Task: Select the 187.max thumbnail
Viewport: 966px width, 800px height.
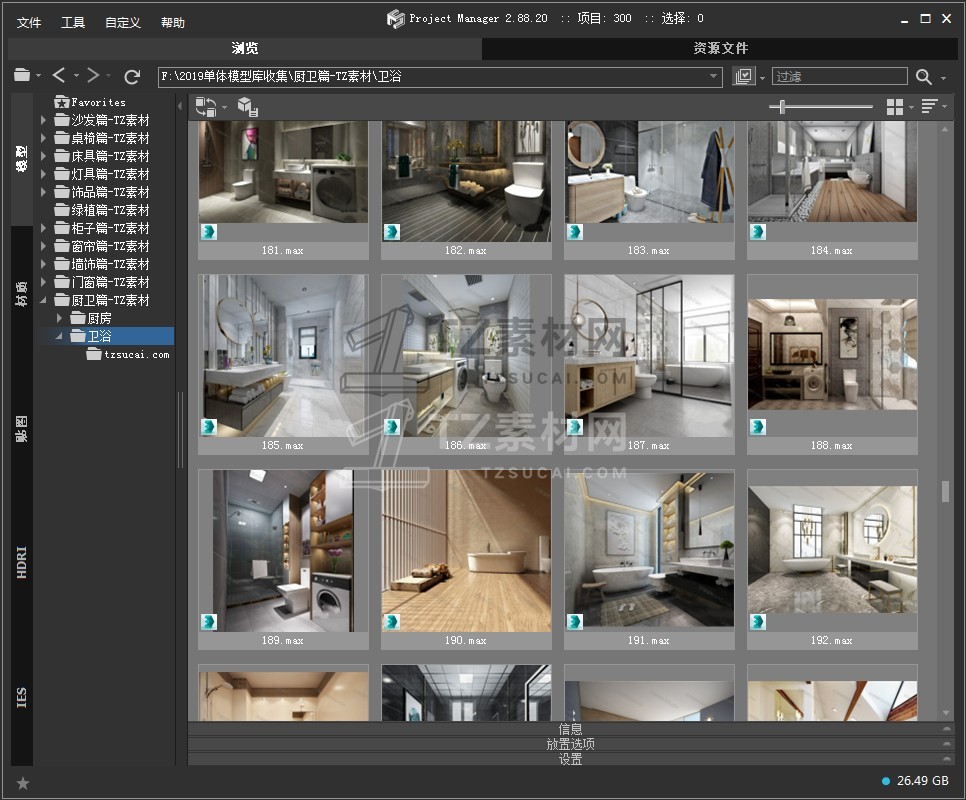Action: click(x=649, y=356)
